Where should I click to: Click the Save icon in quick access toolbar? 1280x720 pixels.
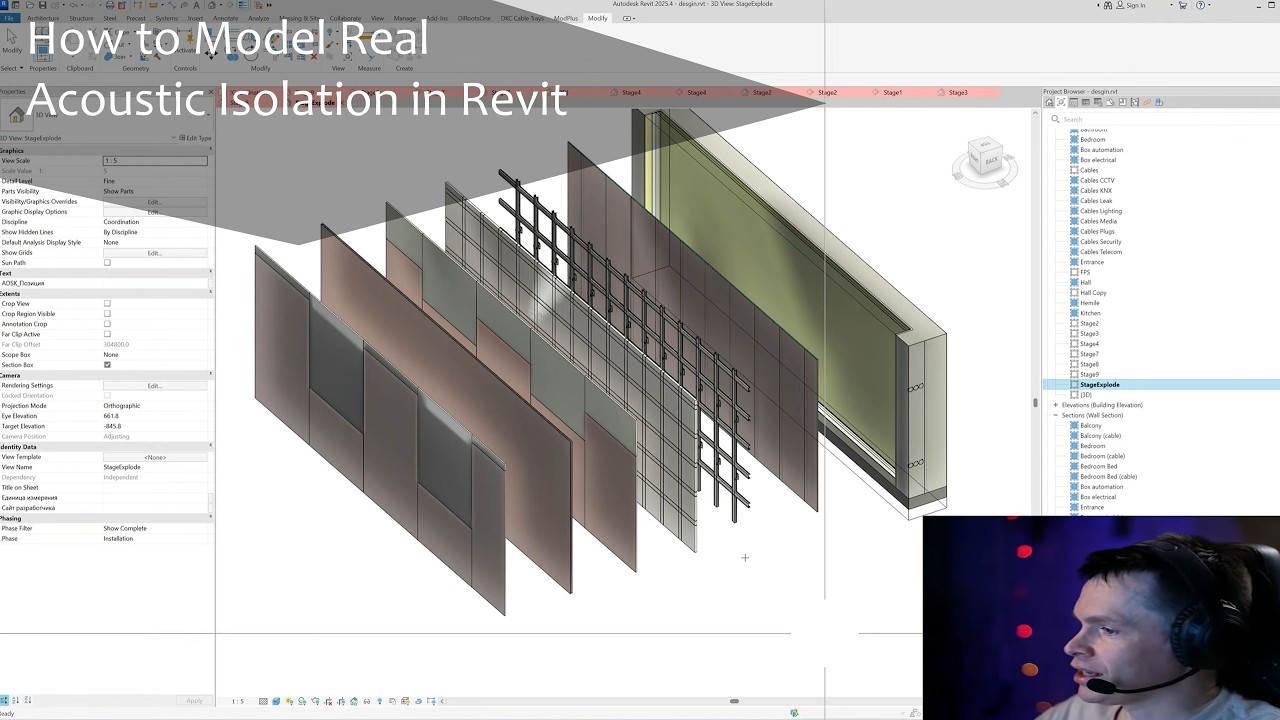[42, 5]
